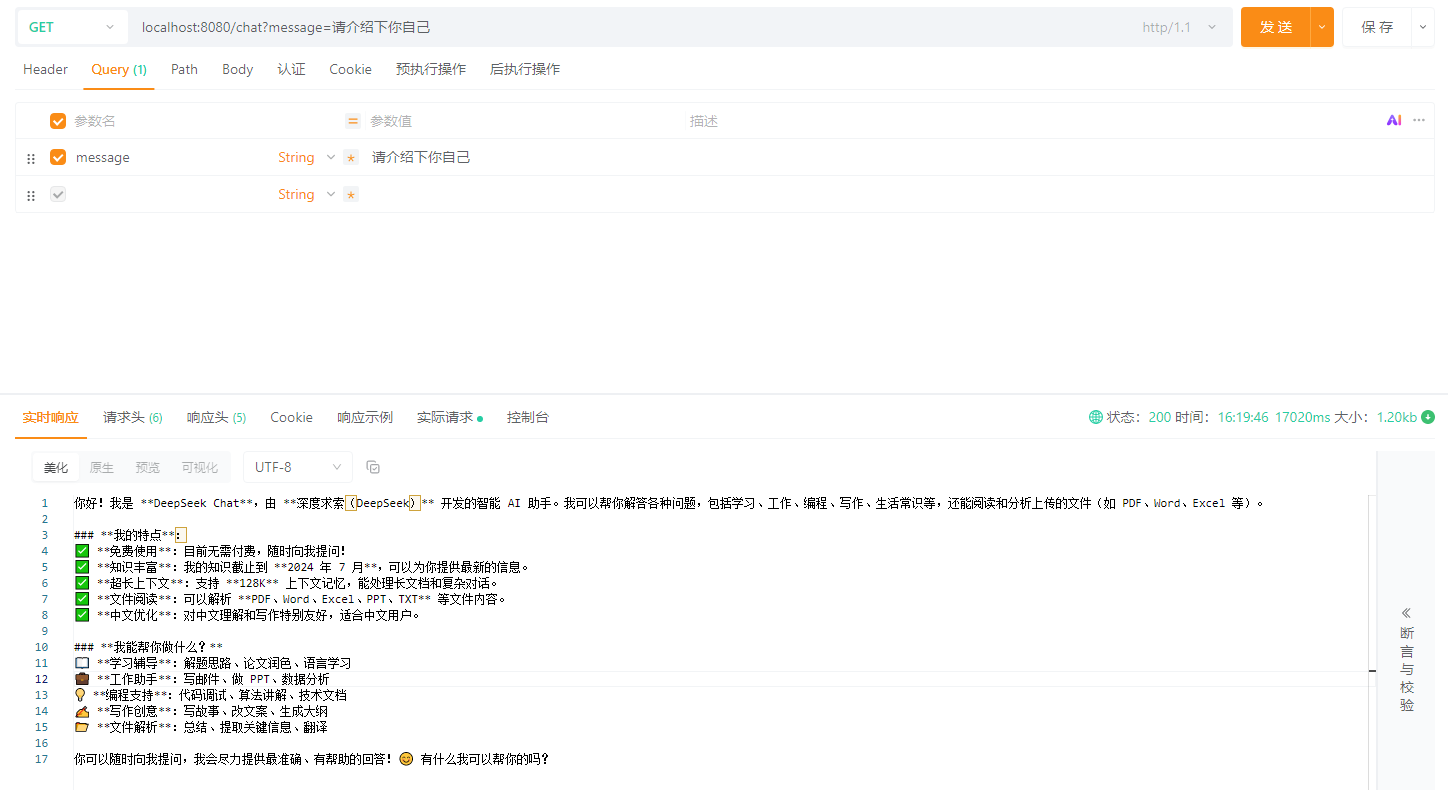
Task: Click the writing-hand emoji beside **写作创意**
Action: coord(82,711)
